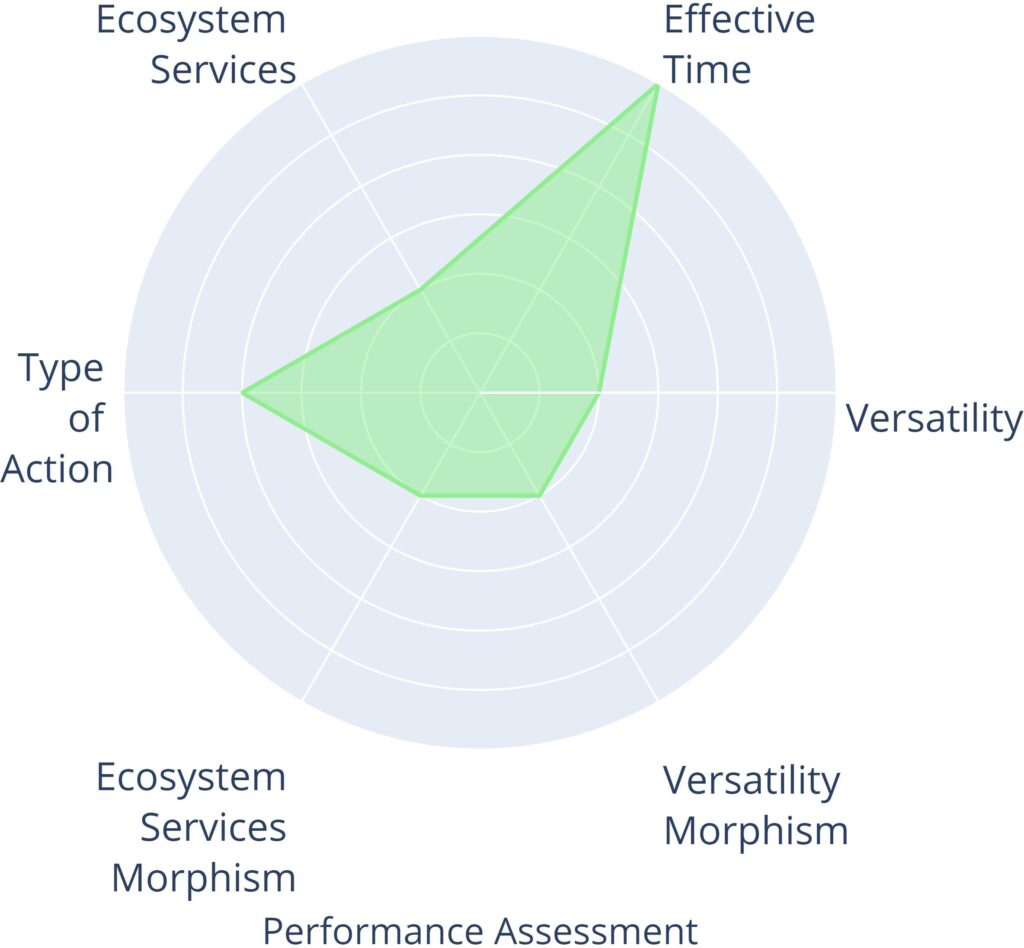Click outer end of Type of Action axis line
The width and height of the screenshot is (1024, 948).
[x=126, y=392]
